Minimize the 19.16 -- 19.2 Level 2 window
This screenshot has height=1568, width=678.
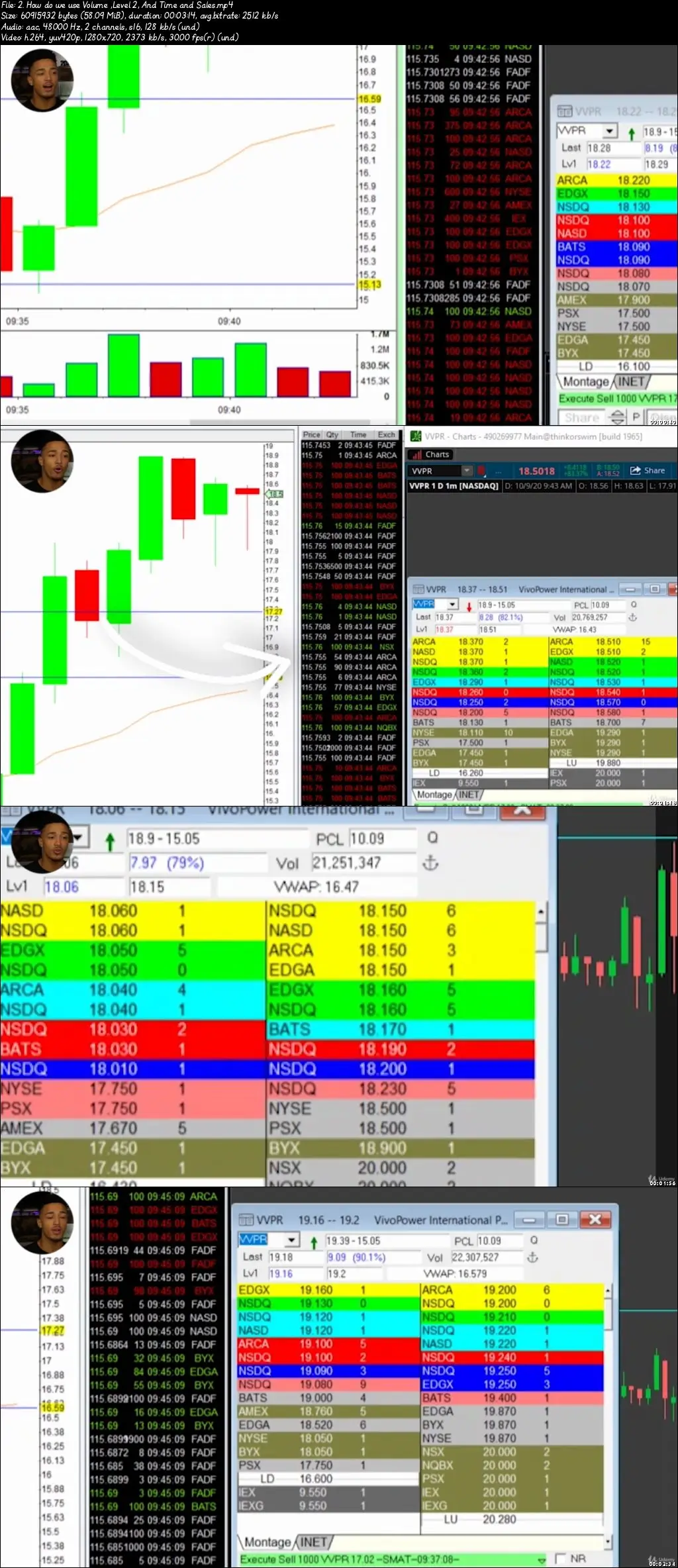tap(529, 1219)
